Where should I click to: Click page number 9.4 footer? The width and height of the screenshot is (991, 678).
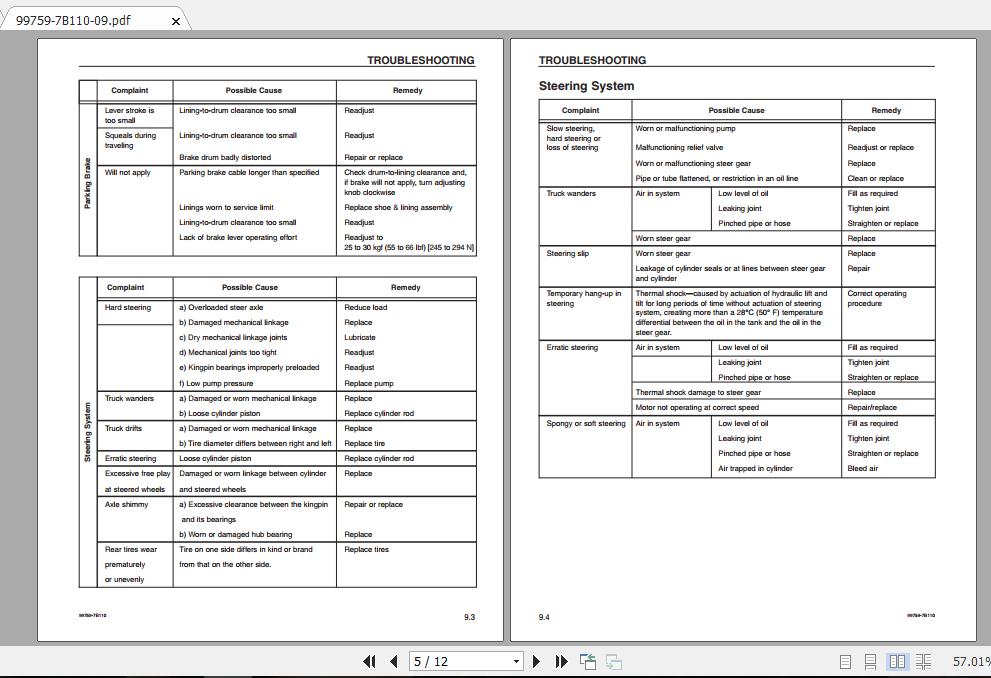coord(544,617)
